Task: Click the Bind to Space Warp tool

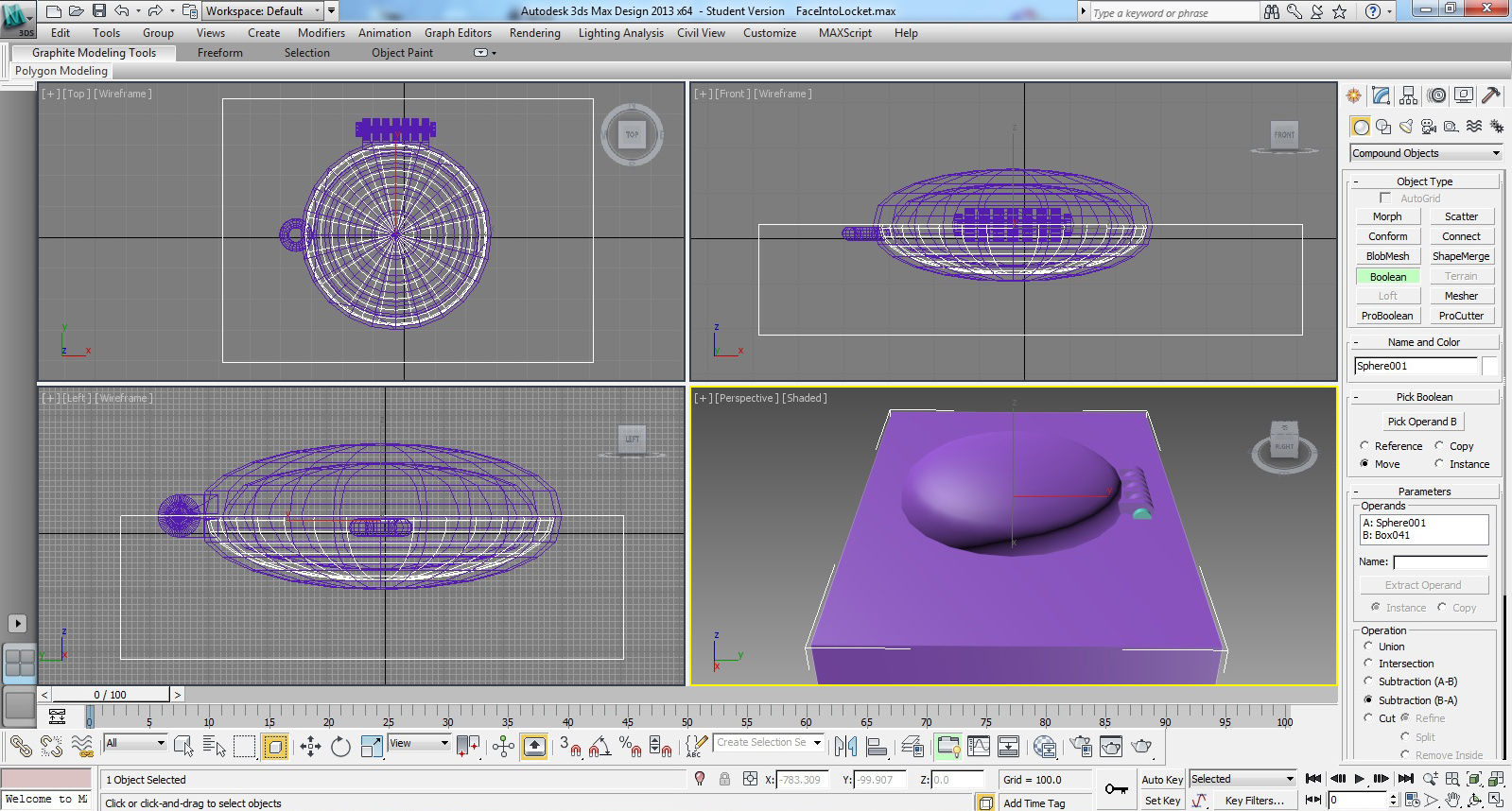Action: [x=82, y=746]
